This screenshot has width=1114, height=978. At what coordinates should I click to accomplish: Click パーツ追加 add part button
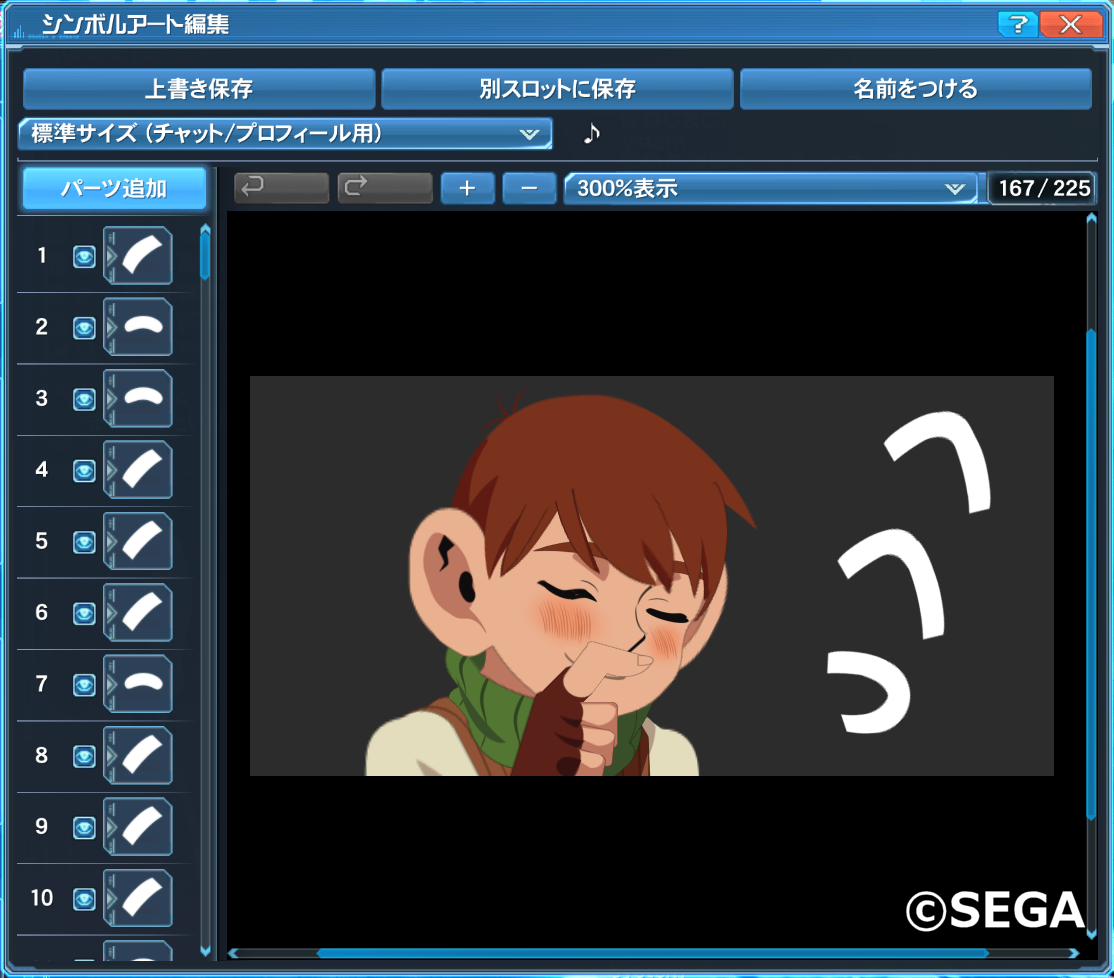114,188
